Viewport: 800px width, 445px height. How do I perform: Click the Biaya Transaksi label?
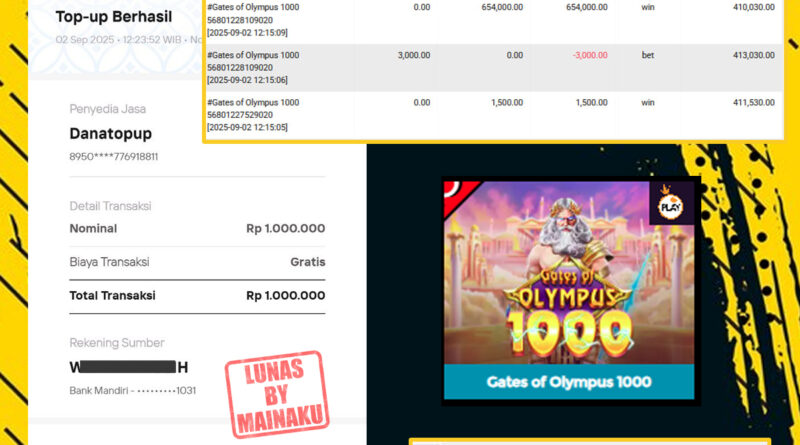tap(109, 262)
